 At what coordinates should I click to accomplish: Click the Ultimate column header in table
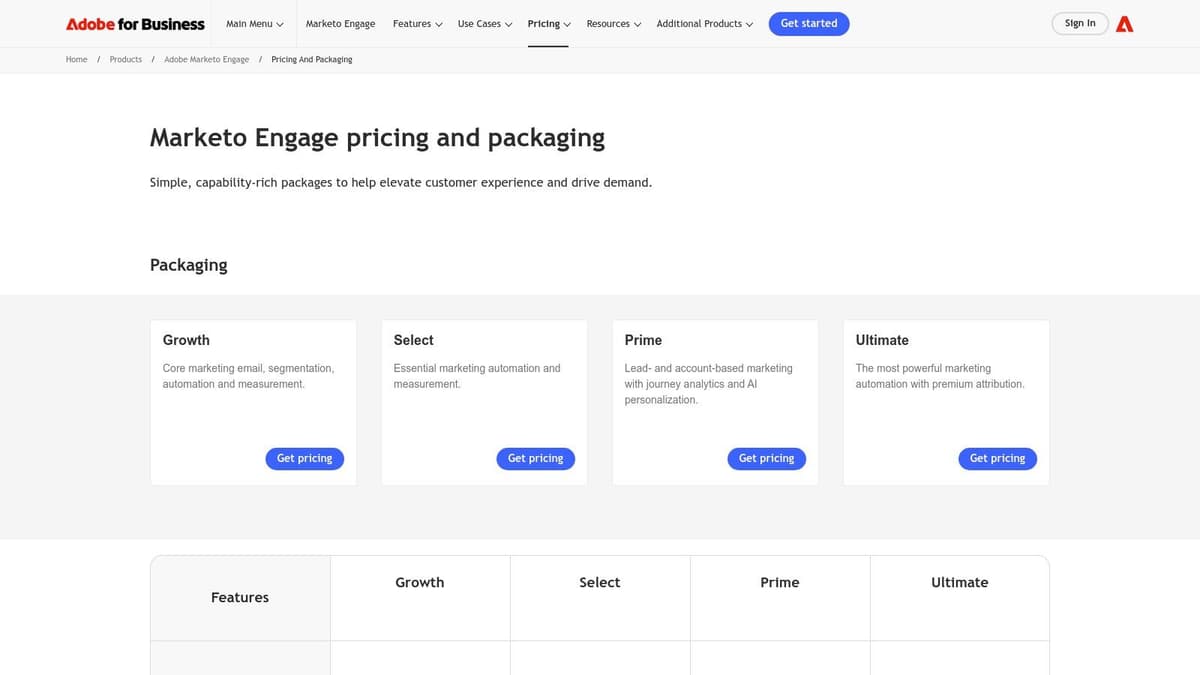[959, 582]
